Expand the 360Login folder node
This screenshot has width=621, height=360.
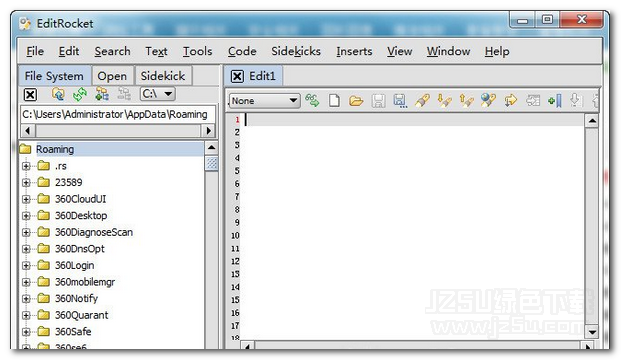click(26, 266)
